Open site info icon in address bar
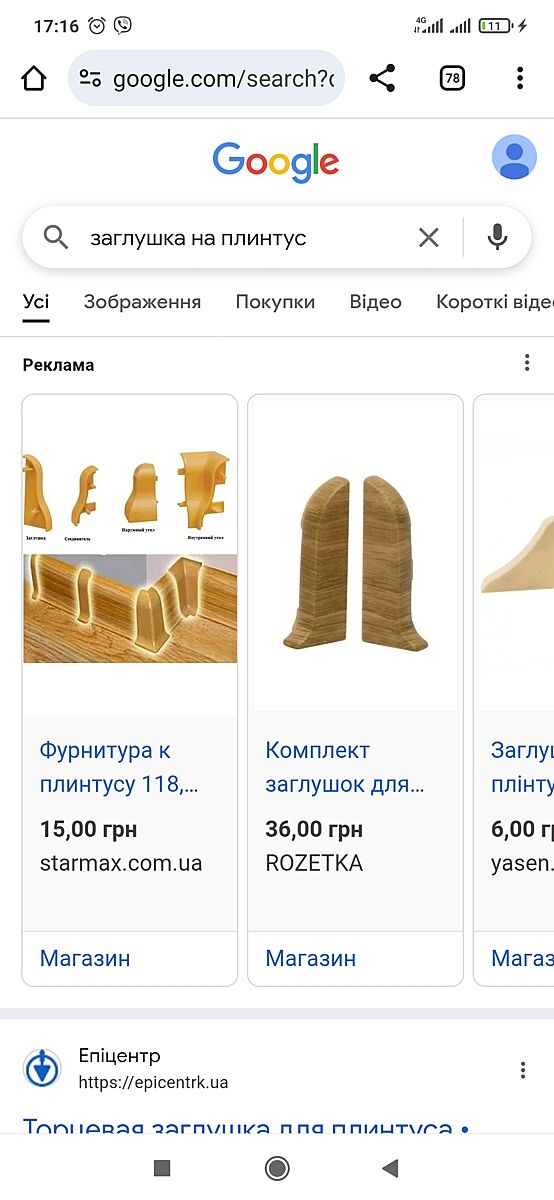This screenshot has height=1200, width=554. (90, 79)
